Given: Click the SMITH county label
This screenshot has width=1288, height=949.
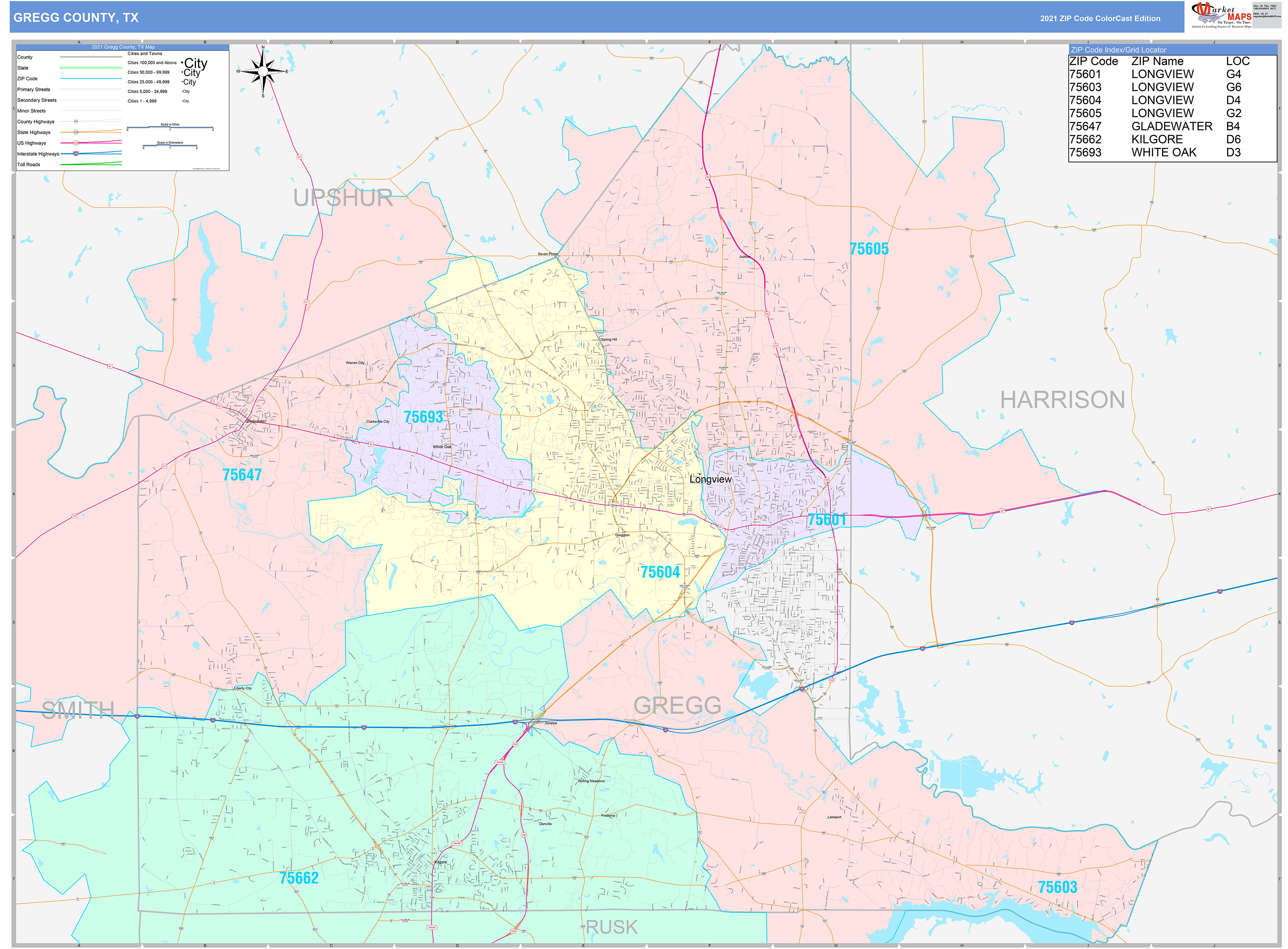Looking at the screenshot, I should pos(77,711).
